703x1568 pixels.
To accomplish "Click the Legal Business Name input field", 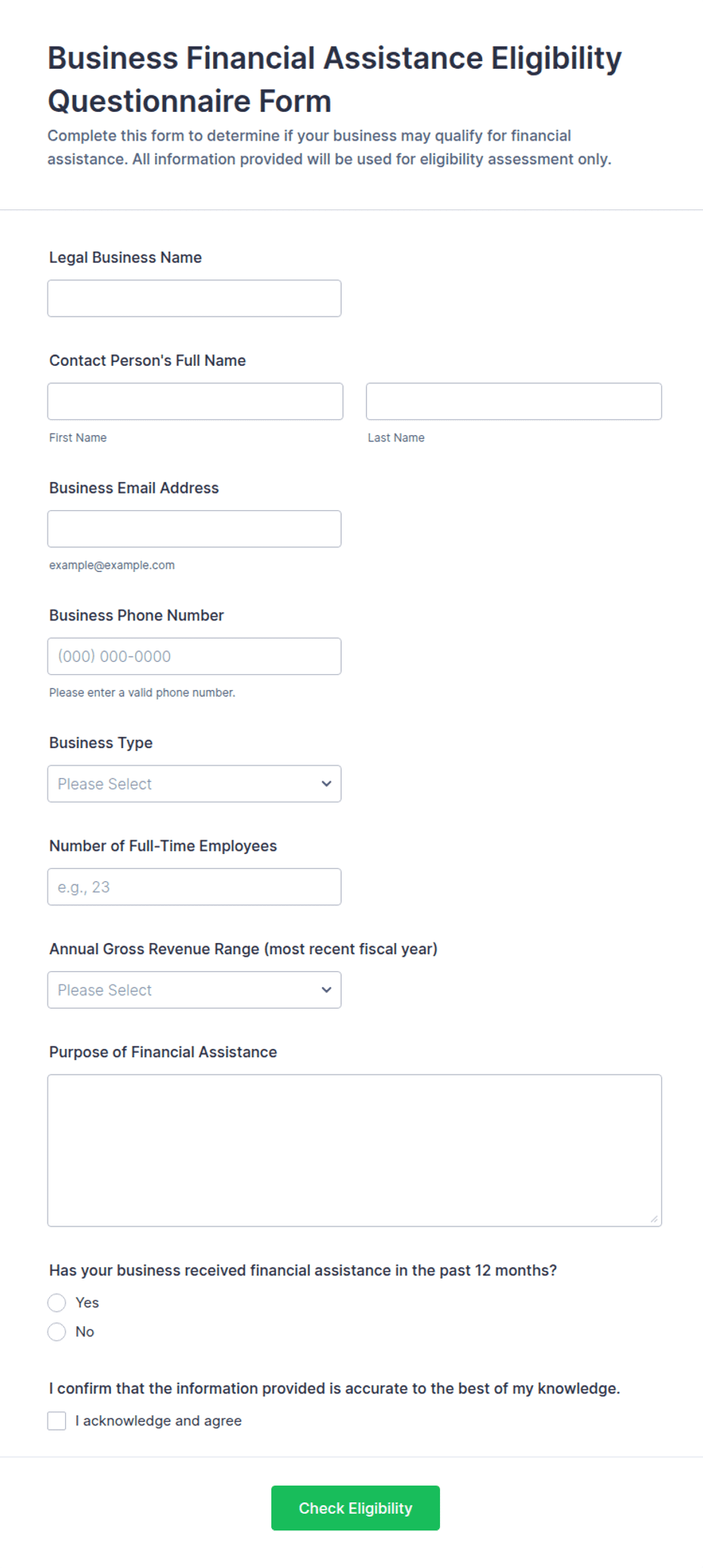I will (194, 298).
